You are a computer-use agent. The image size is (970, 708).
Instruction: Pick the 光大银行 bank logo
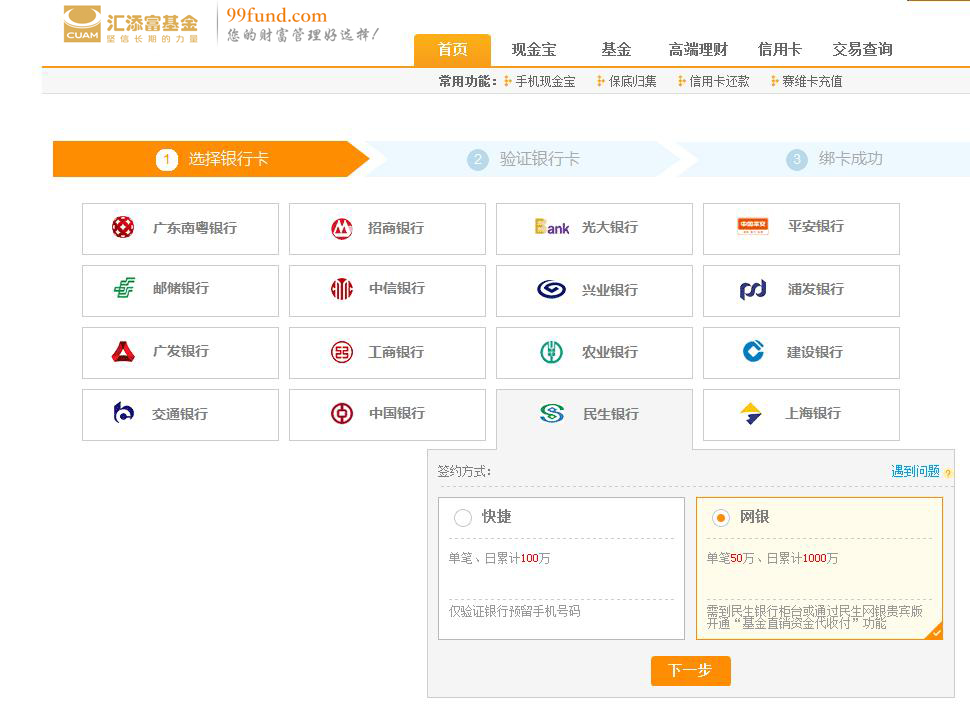[x=551, y=227]
